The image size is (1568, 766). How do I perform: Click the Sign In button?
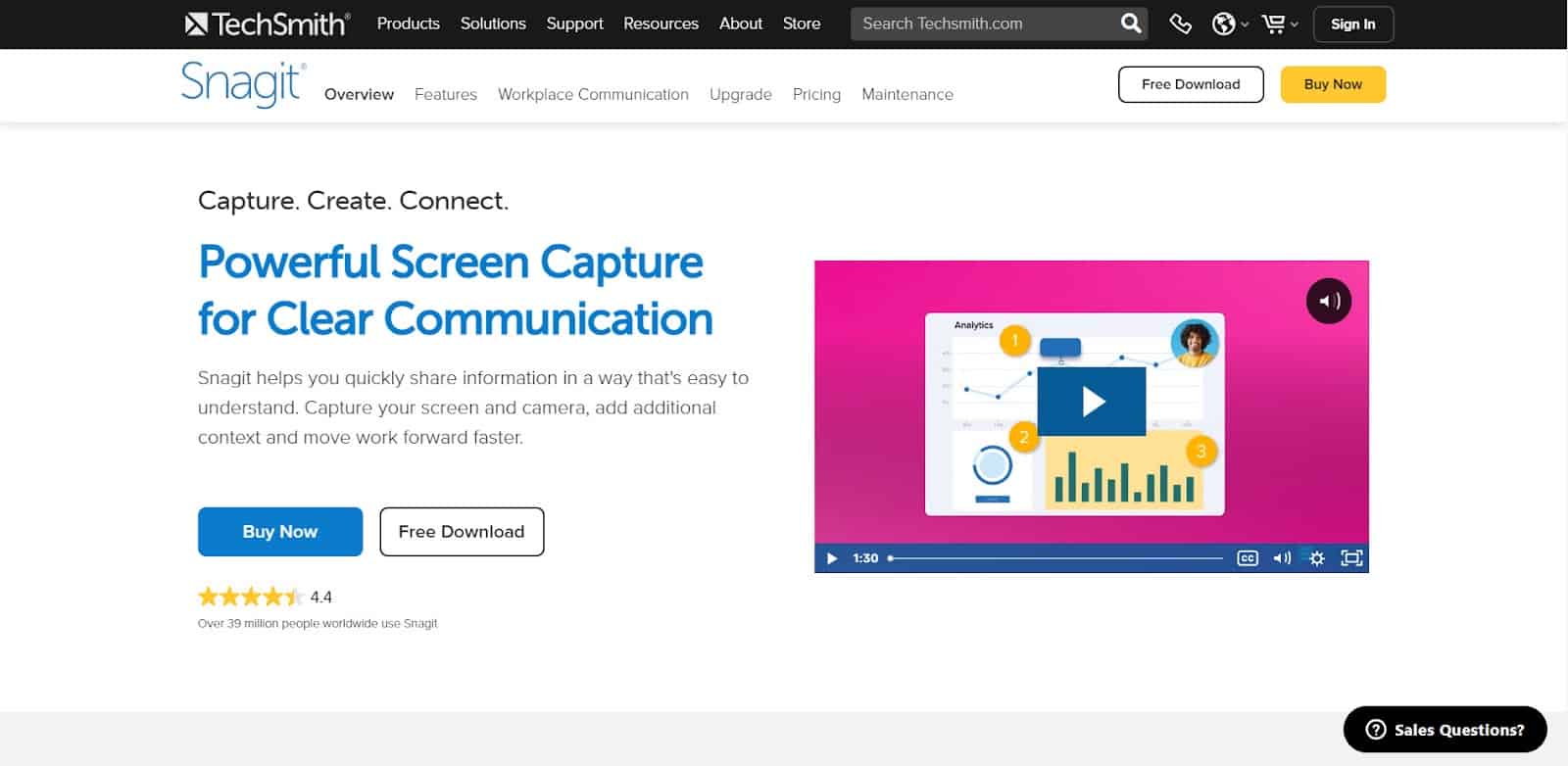pos(1352,24)
